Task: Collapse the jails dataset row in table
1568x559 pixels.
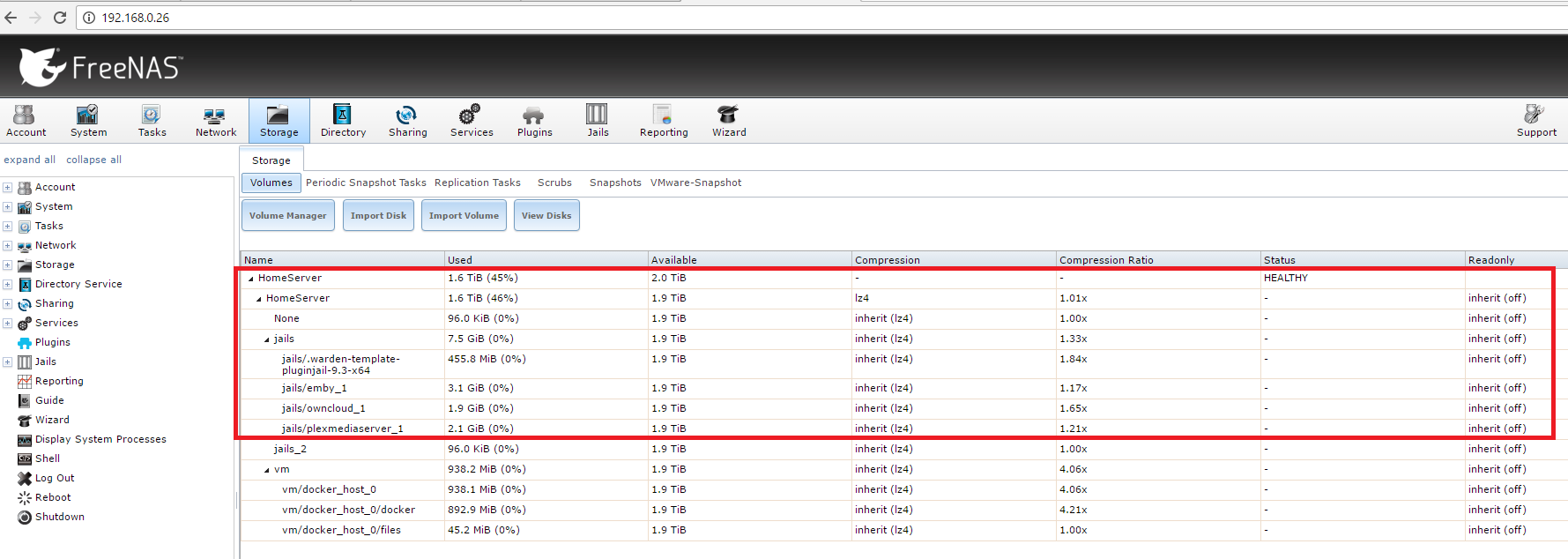Action: click(267, 339)
